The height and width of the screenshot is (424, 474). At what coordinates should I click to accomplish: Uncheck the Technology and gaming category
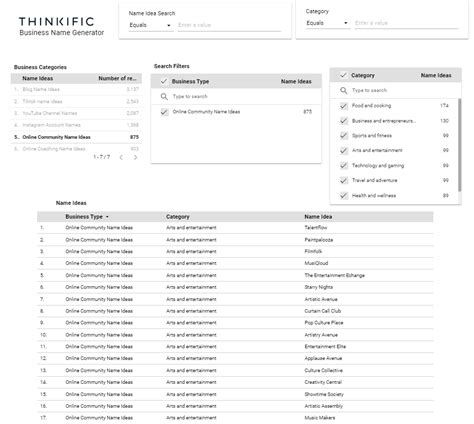pyautogui.click(x=344, y=166)
